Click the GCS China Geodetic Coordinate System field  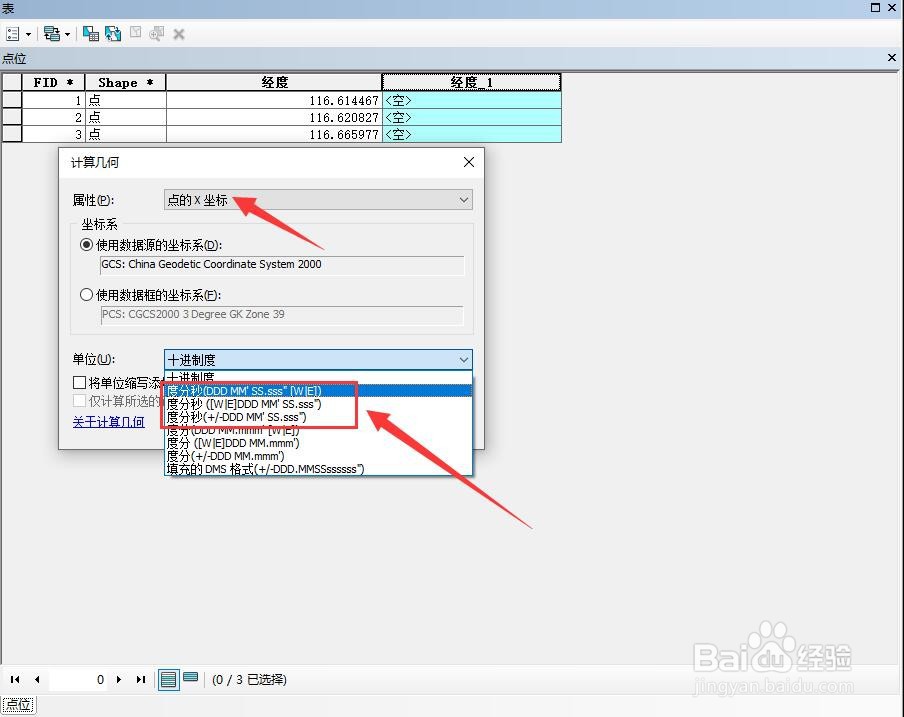coord(282,265)
